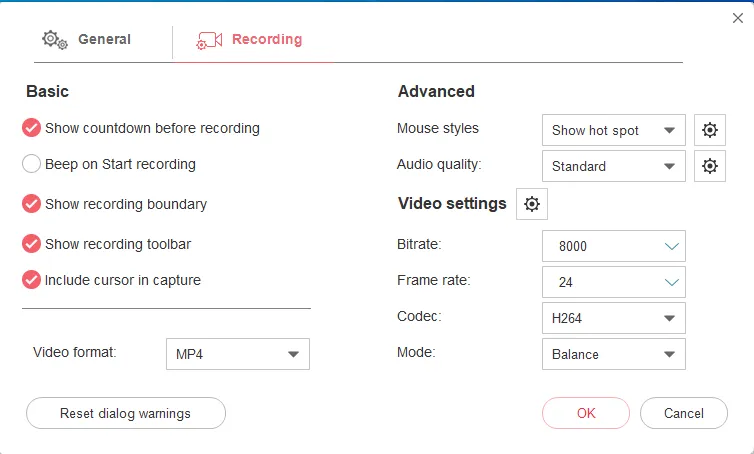This screenshot has width=754, height=454.
Task: Open Audio quality gear settings
Action: (x=709, y=166)
